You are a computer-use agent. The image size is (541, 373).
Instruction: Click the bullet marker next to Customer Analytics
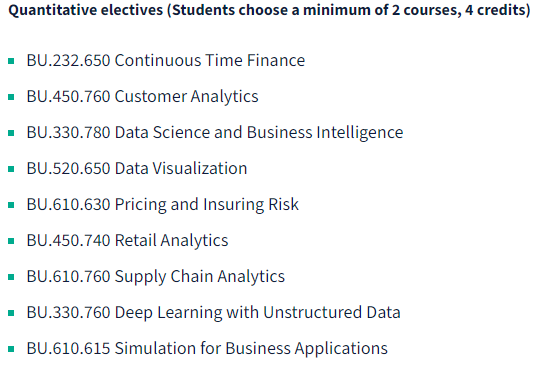point(11,97)
